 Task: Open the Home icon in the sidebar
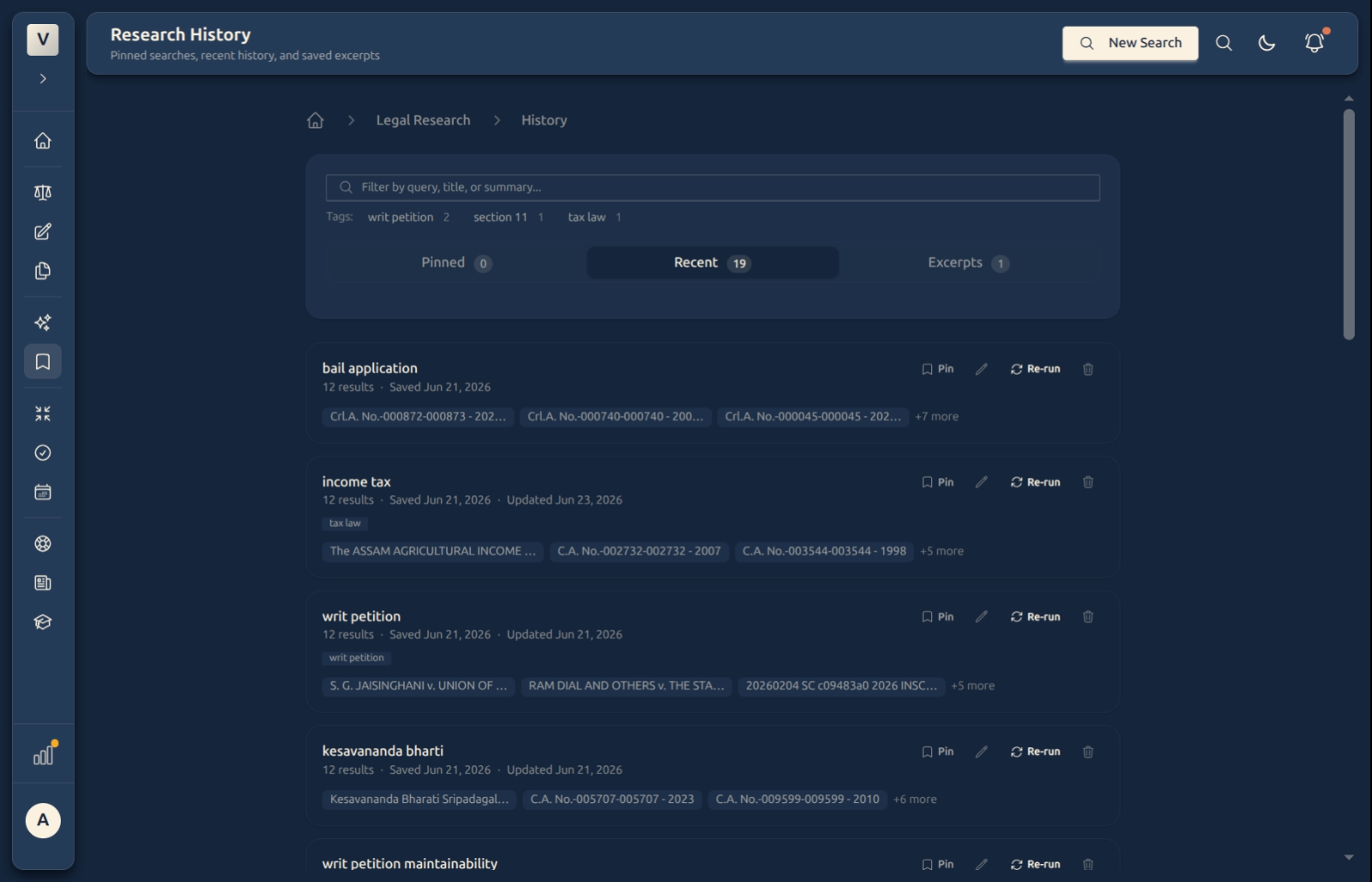(43, 141)
